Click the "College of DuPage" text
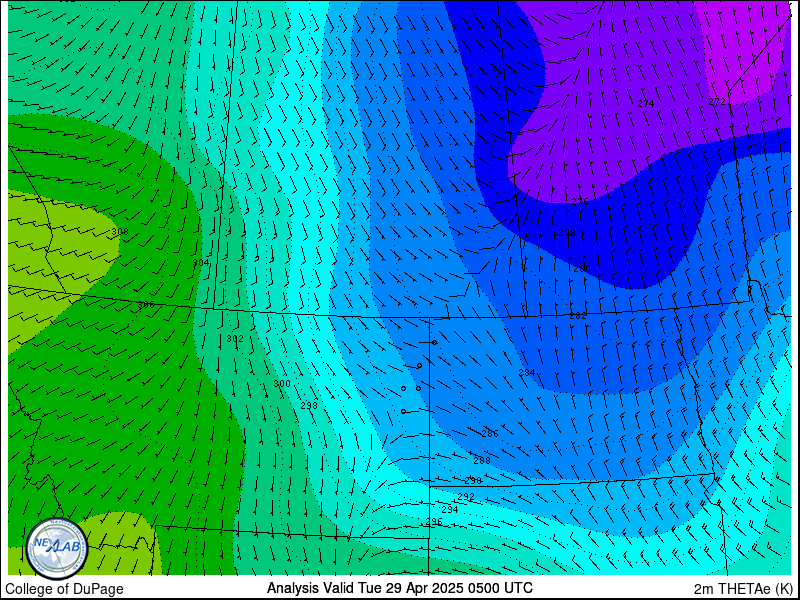This screenshot has height=600, width=800. pos(64,589)
